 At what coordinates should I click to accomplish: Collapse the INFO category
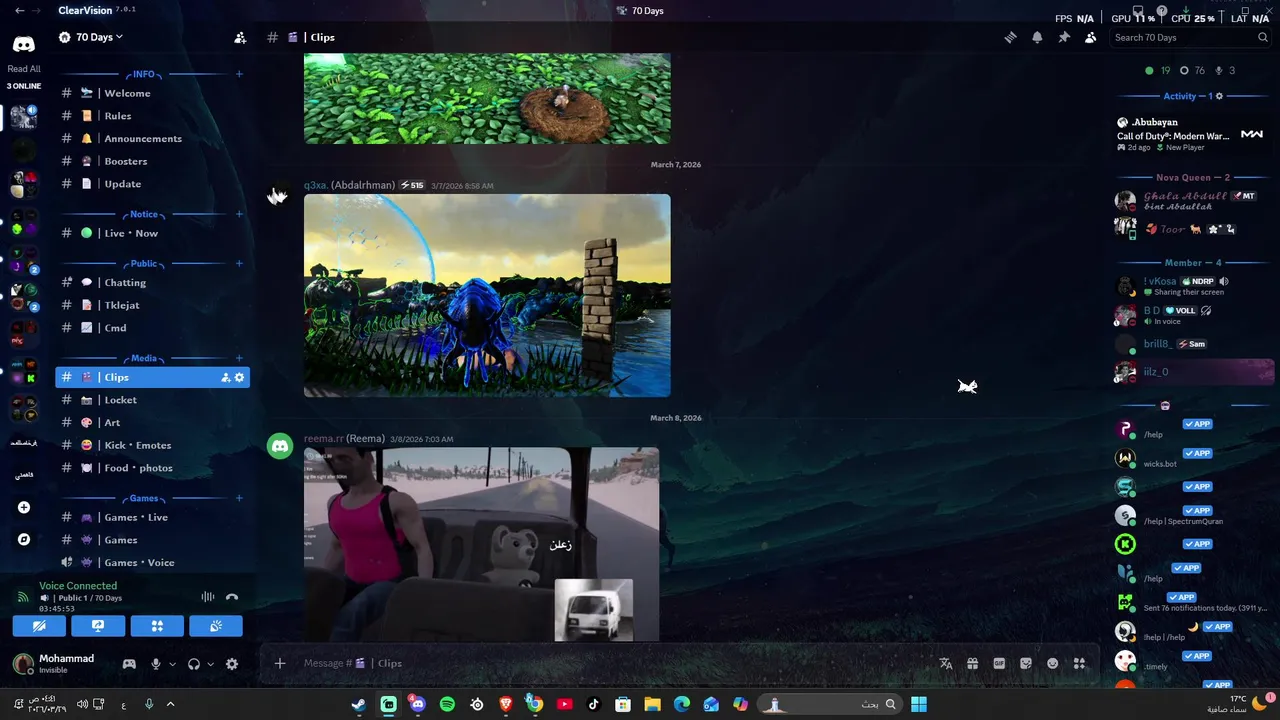pos(144,74)
